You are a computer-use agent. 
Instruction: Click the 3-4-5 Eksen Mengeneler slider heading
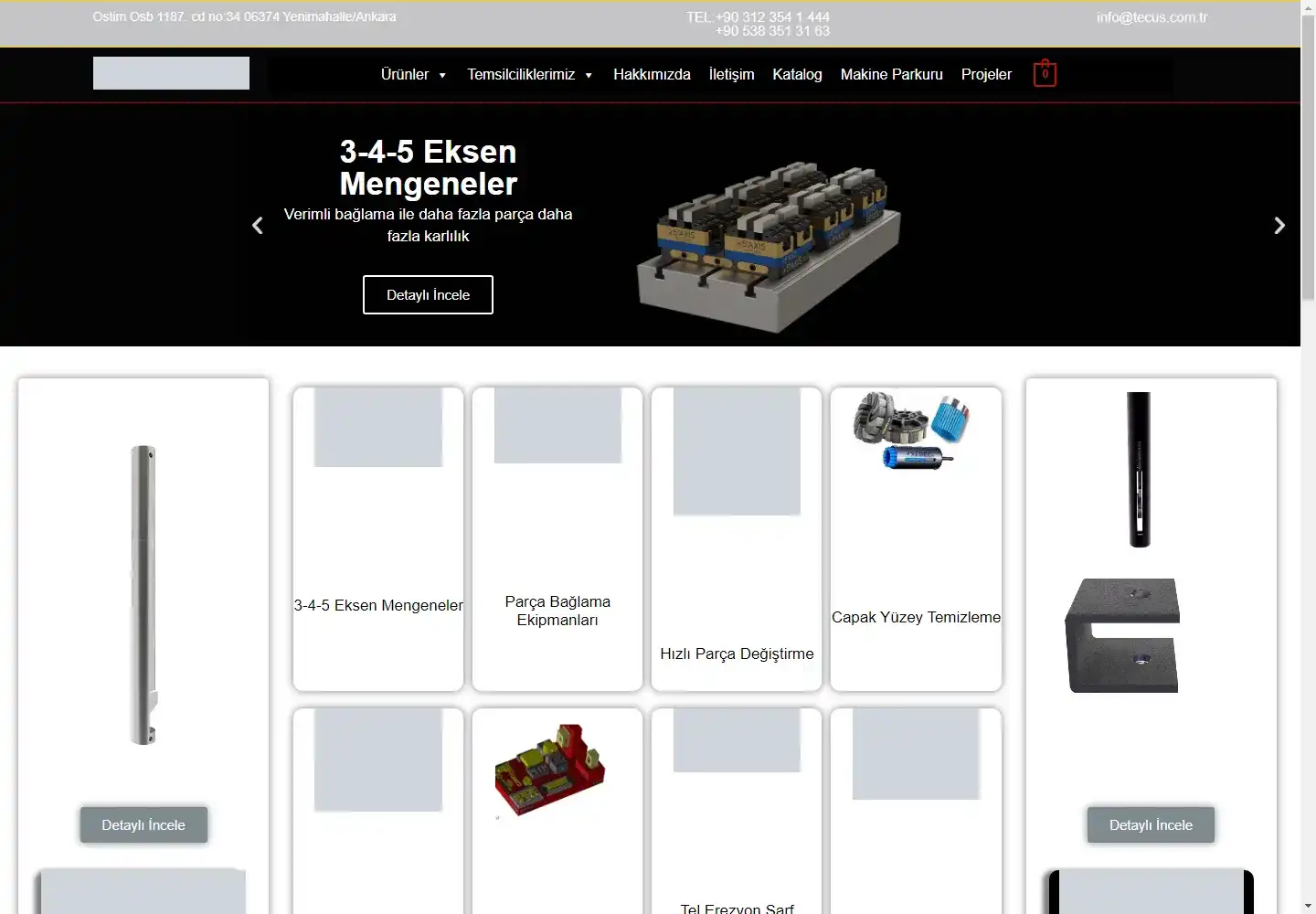tap(428, 167)
